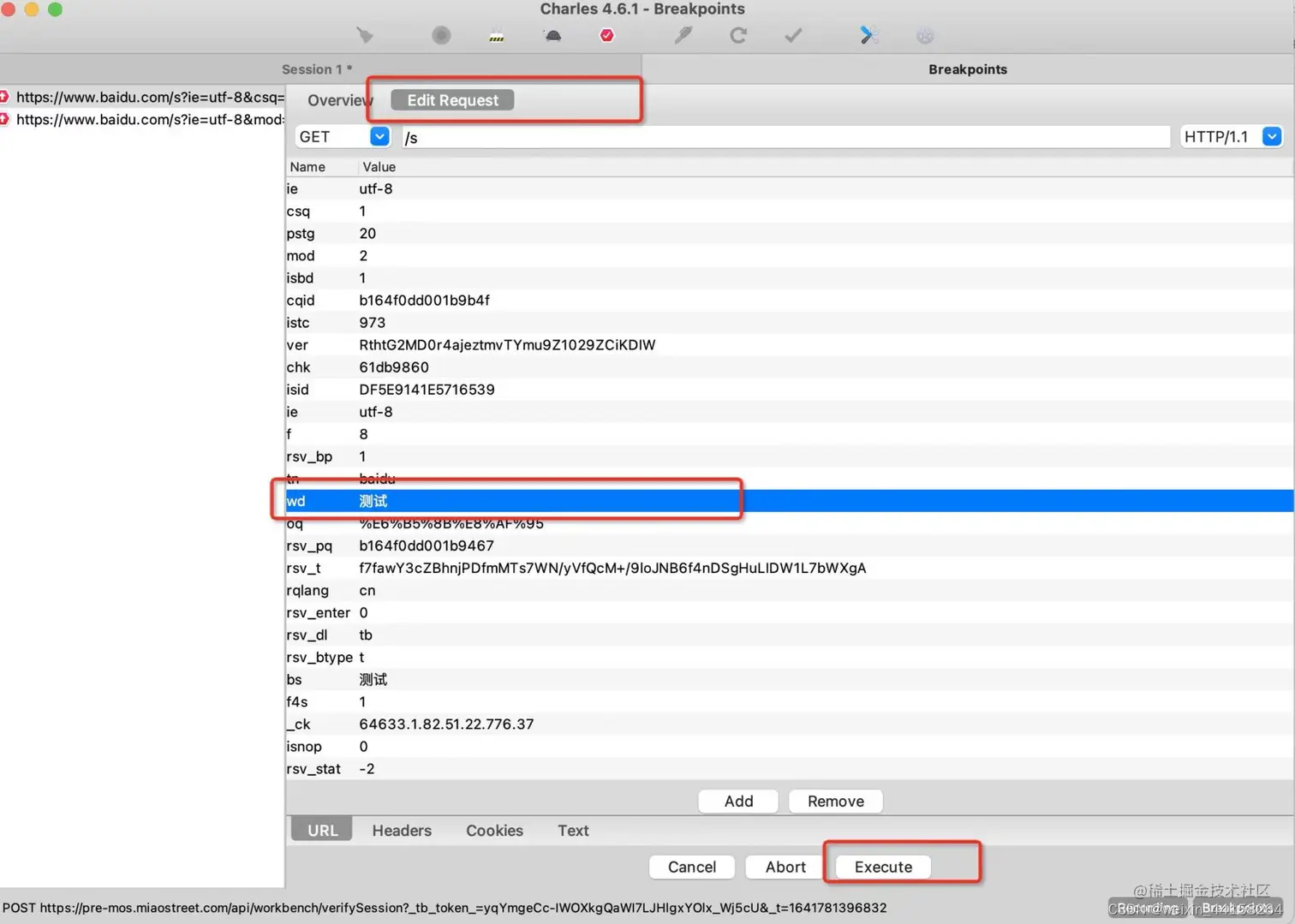The image size is (1295, 924).
Task: Switch to the Overview tab
Action: pyautogui.click(x=340, y=100)
